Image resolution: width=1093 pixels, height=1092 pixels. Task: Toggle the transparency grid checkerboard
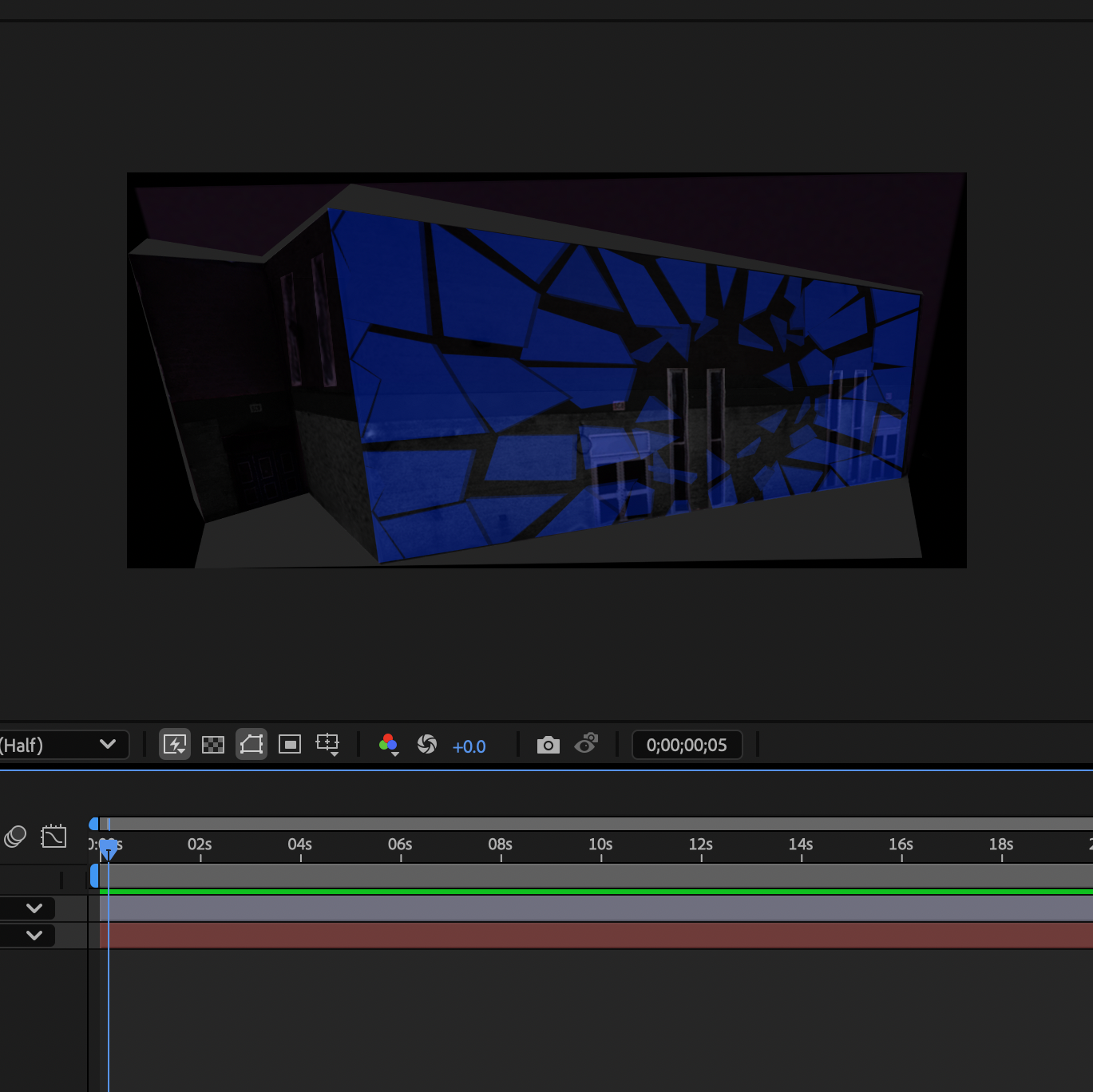tap(212, 745)
